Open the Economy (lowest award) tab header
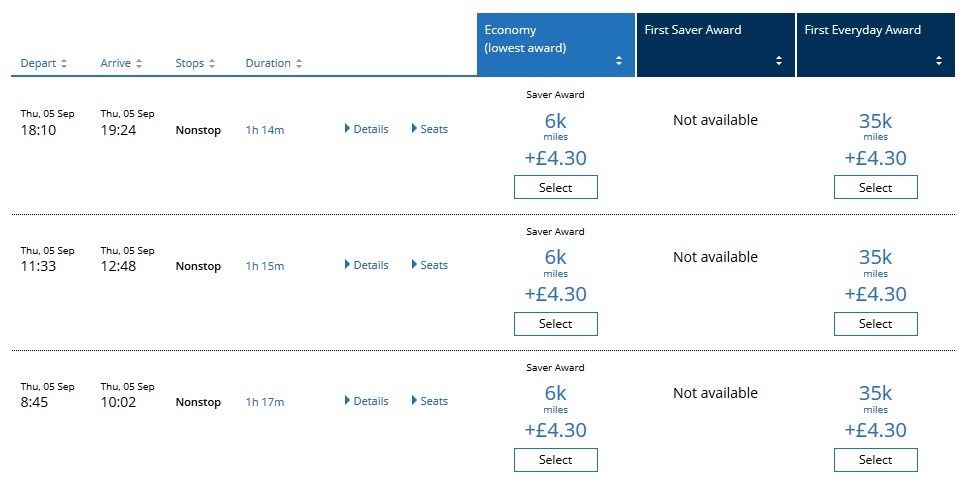Viewport: 971px width, 482px height. point(540,39)
